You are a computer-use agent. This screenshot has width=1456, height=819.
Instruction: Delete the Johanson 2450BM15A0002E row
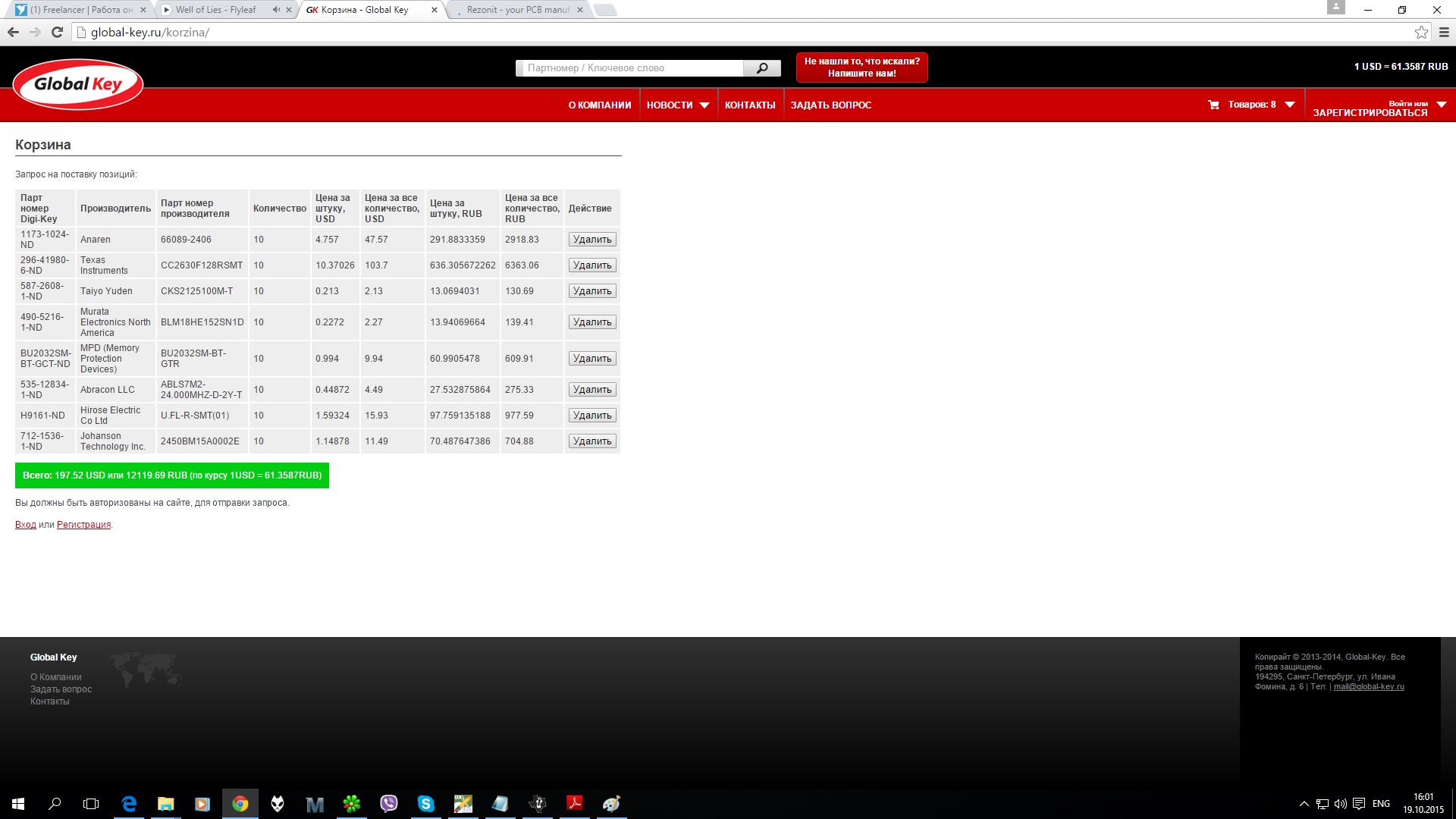592,441
